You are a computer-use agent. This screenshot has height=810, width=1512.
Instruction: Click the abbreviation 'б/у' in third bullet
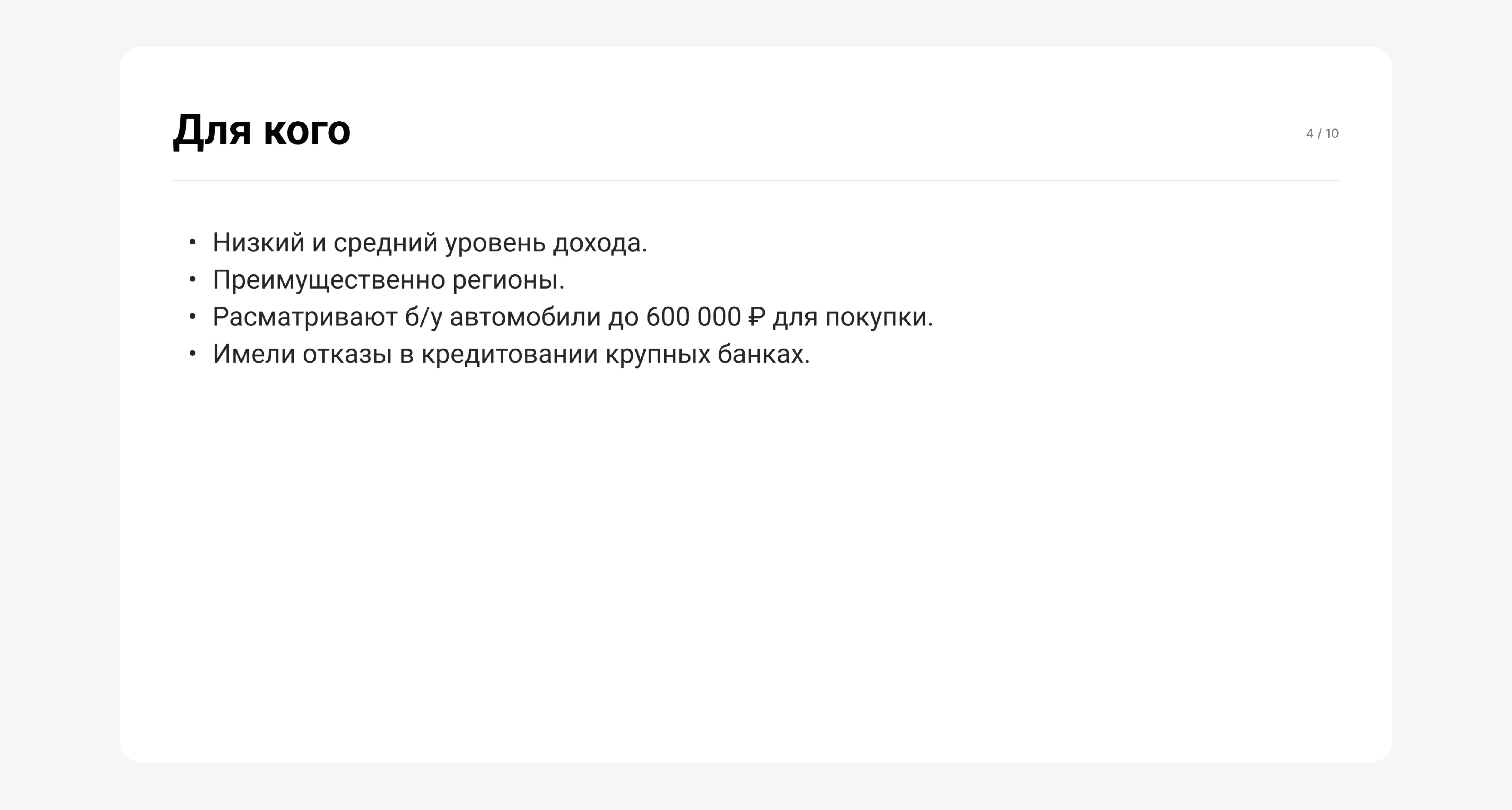point(423,317)
